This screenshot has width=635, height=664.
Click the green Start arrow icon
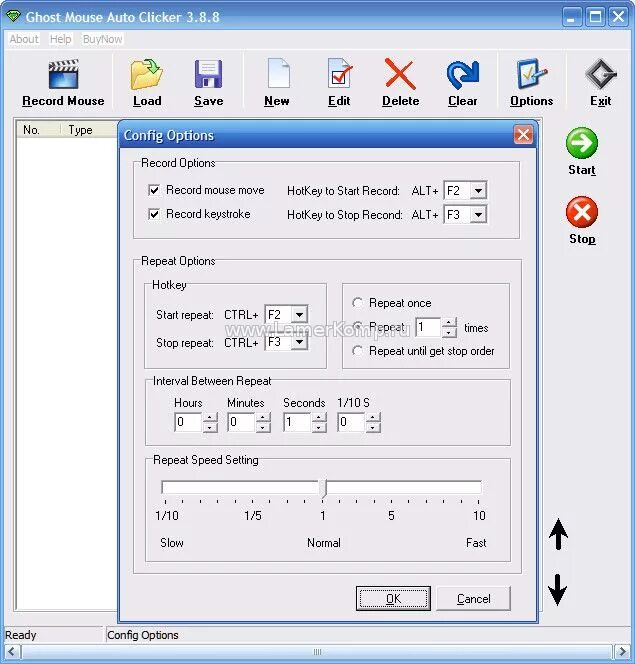(582, 143)
